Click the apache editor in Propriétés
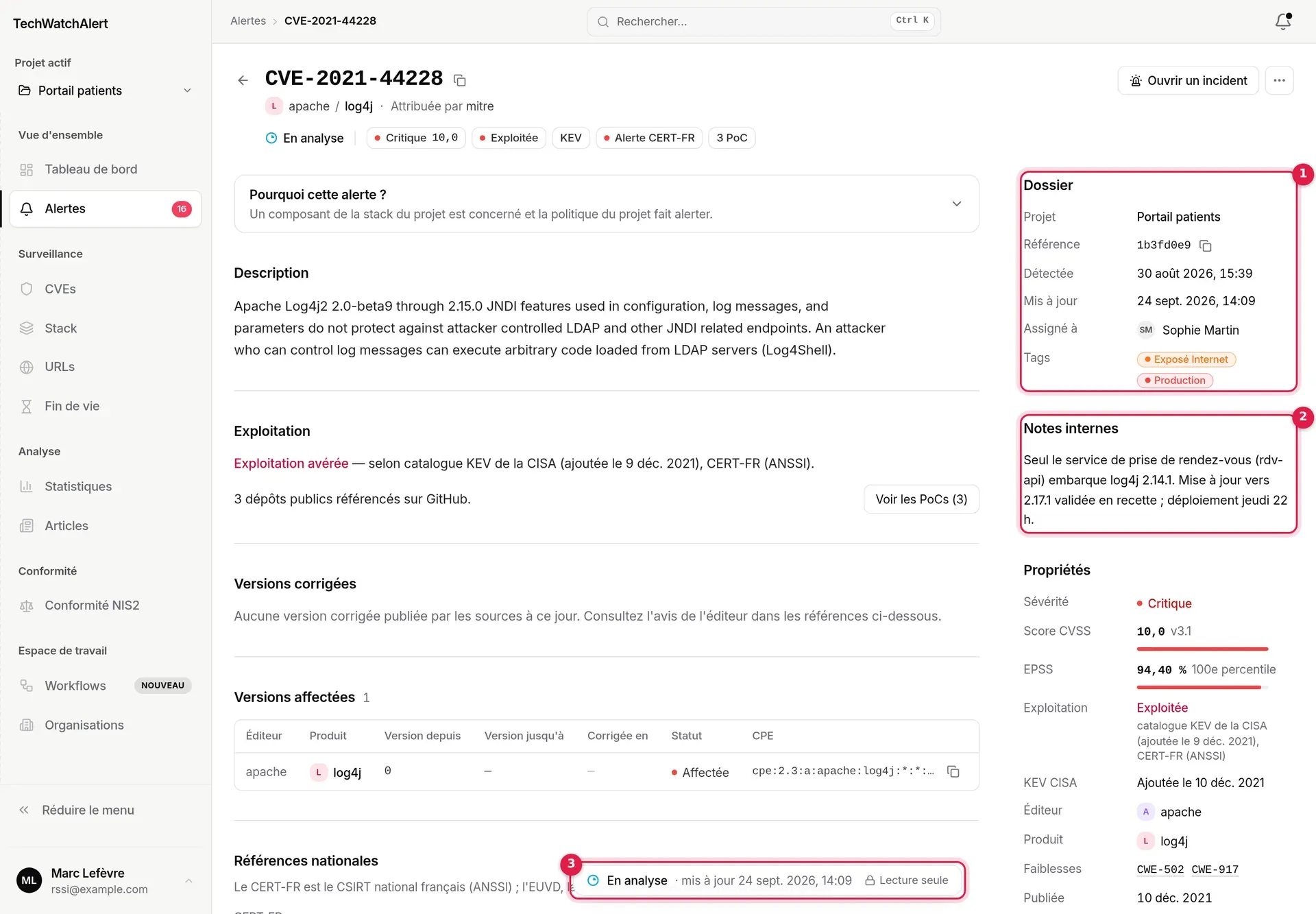Image resolution: width=1316 pixels, height=914 pixels. pyautogui.click(x=1169, y=812)
